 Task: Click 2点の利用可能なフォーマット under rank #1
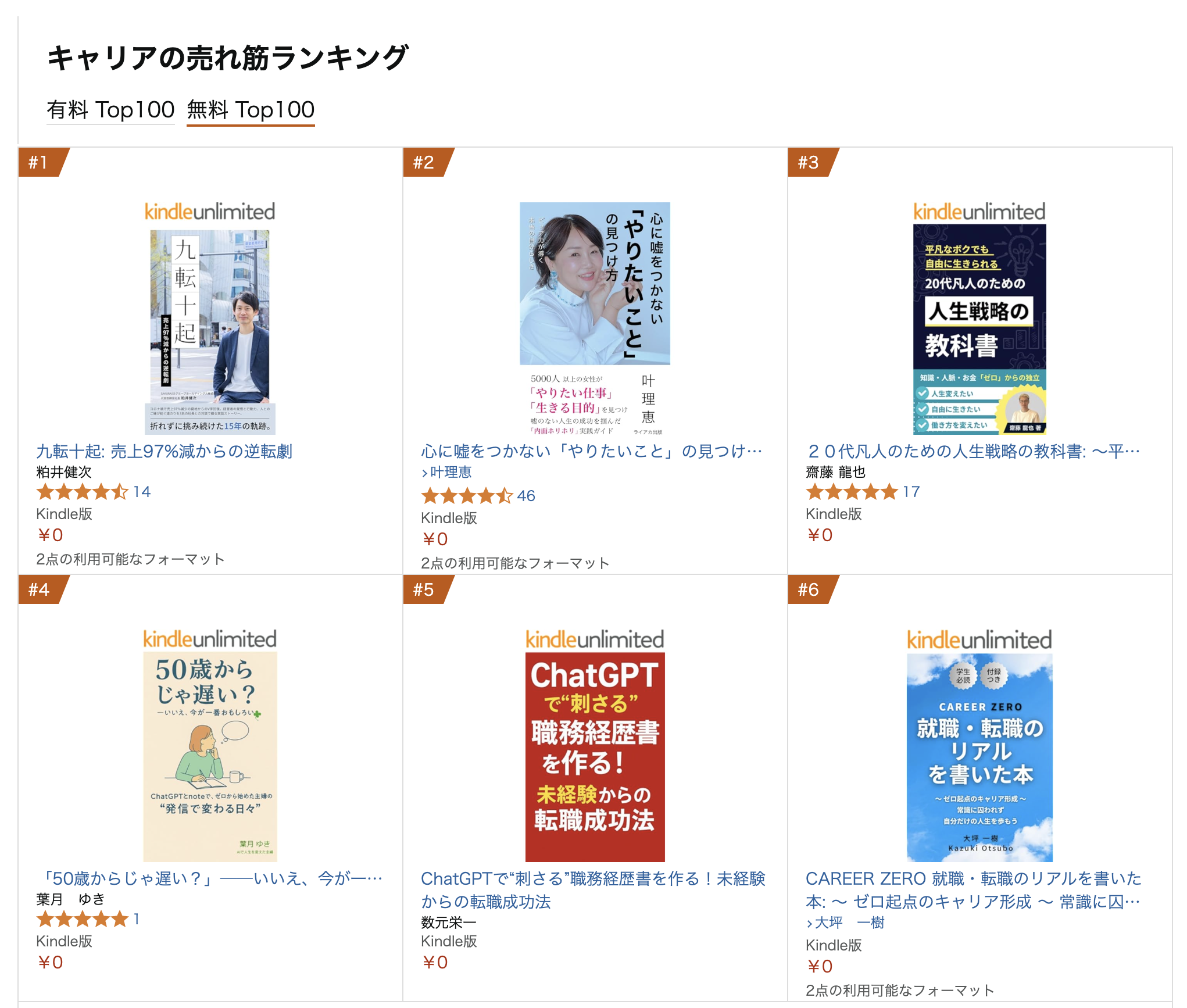click(130, 559)
